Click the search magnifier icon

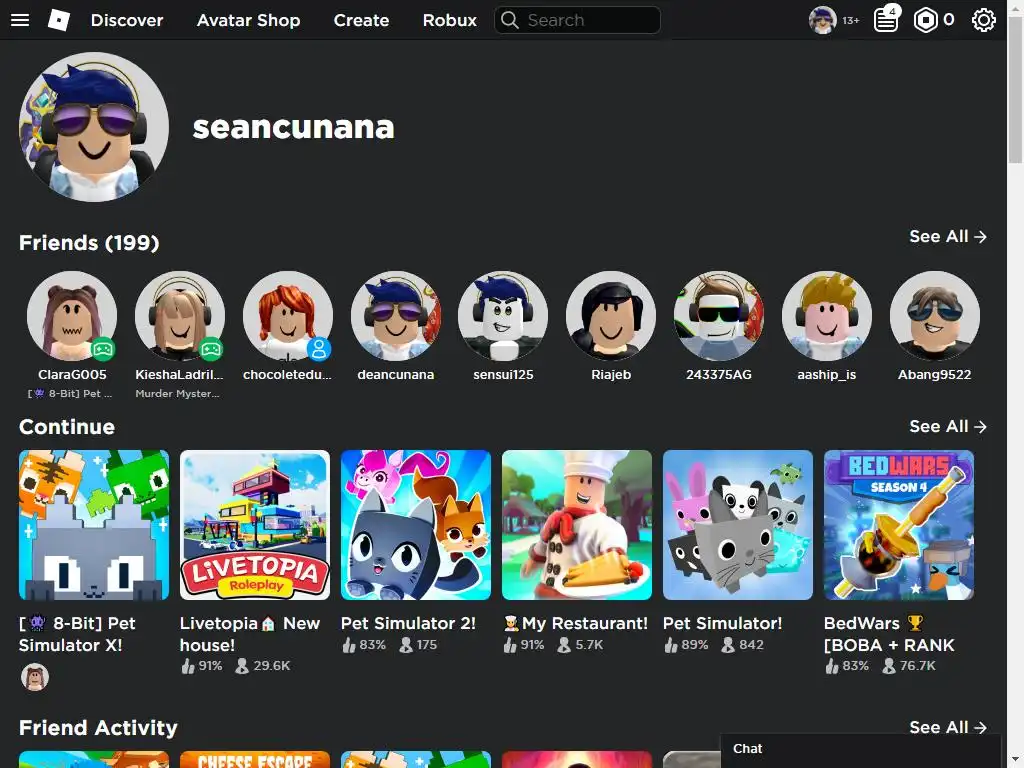[x=510, y=20]
